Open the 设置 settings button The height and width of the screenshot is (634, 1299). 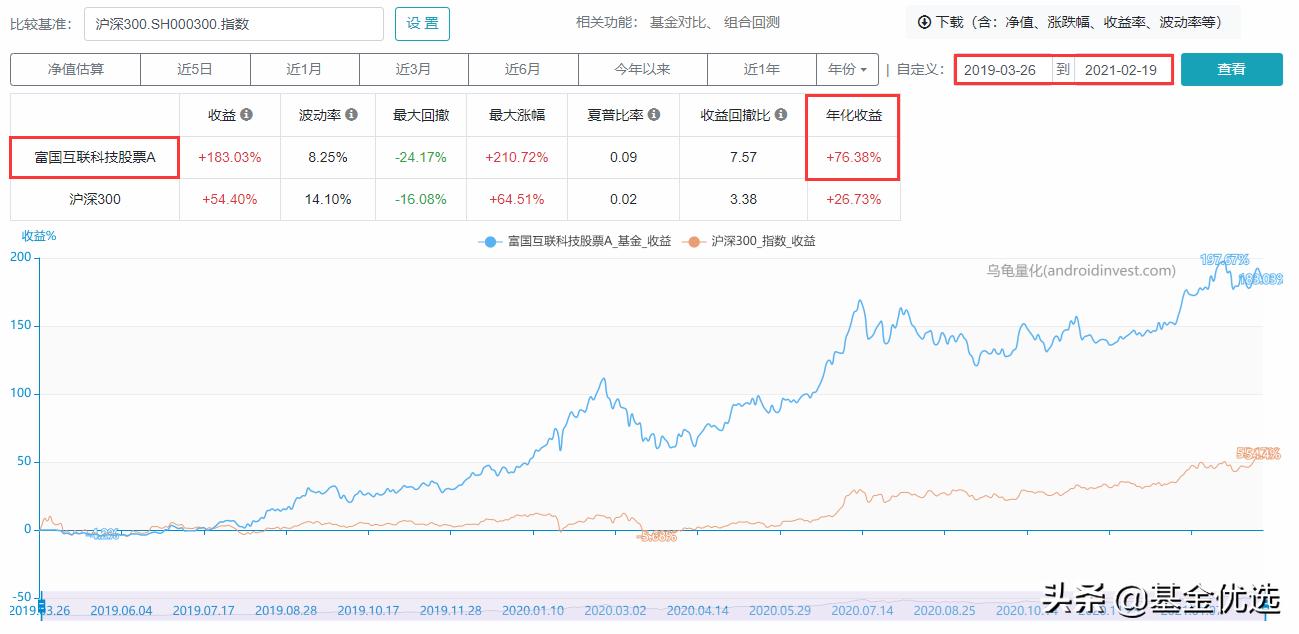[421, 22]
